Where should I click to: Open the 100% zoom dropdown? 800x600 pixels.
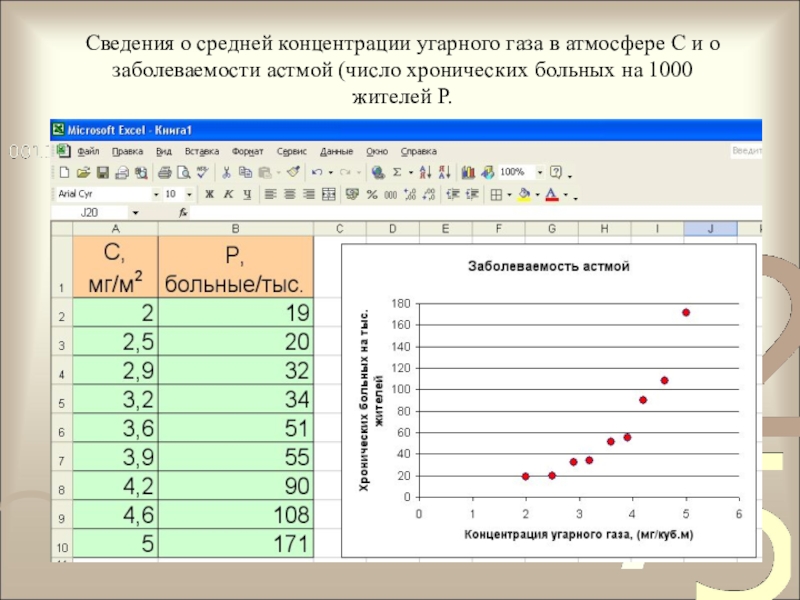(x=540, y=172)
